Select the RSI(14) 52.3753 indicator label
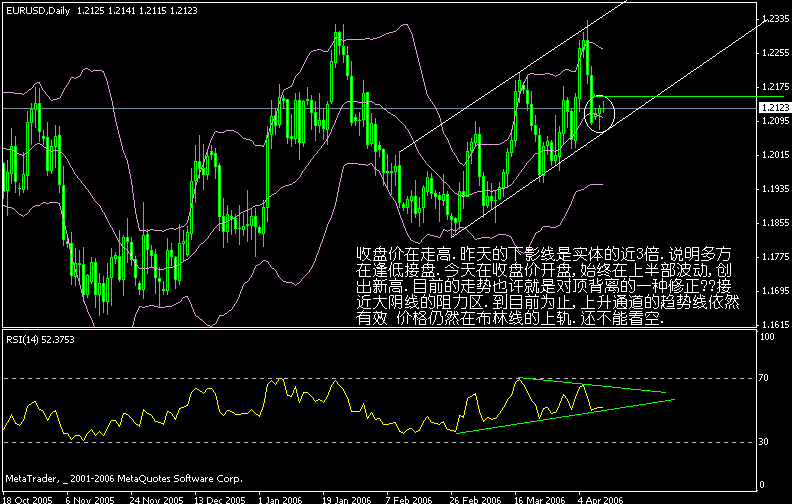The height and width of the screenshot is (504, 792). tap(40, 340)
